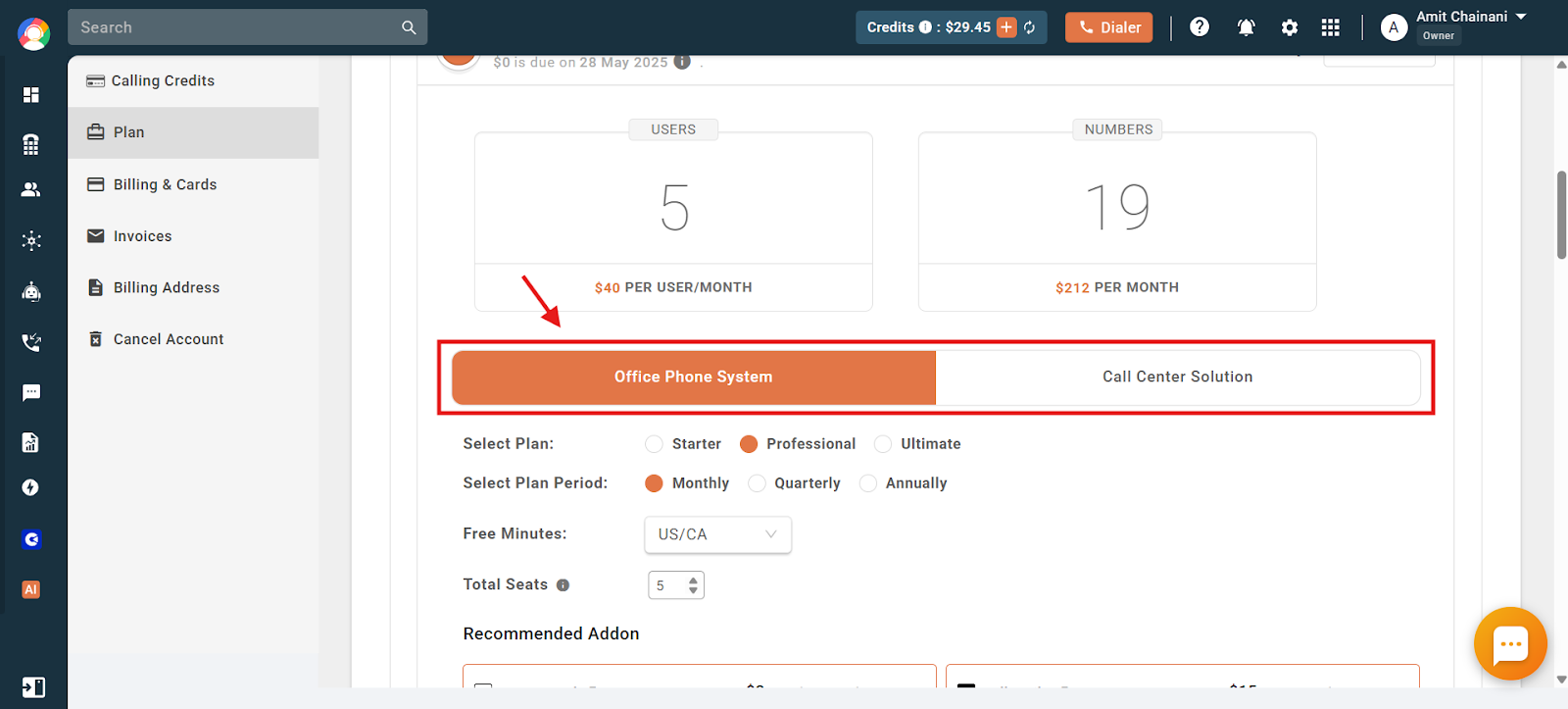The height and width of the screenshot is (709, 1568).
Task: Open the help question mark icon
Action: tap(1200, 27)
